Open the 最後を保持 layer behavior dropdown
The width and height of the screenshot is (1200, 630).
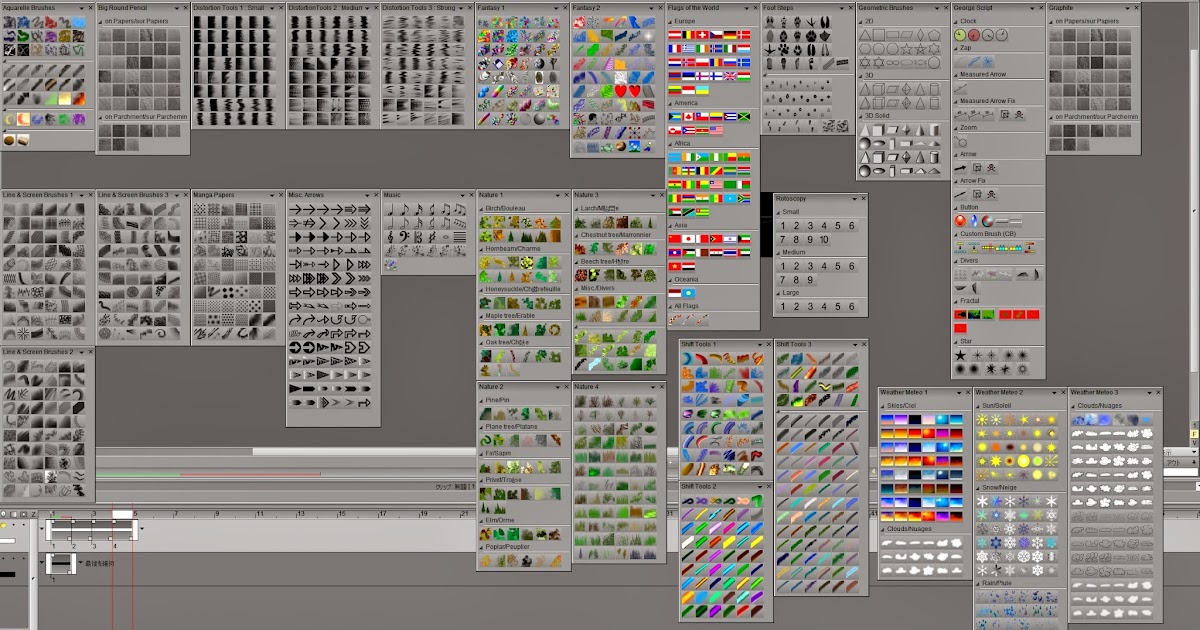pos(81,563)
